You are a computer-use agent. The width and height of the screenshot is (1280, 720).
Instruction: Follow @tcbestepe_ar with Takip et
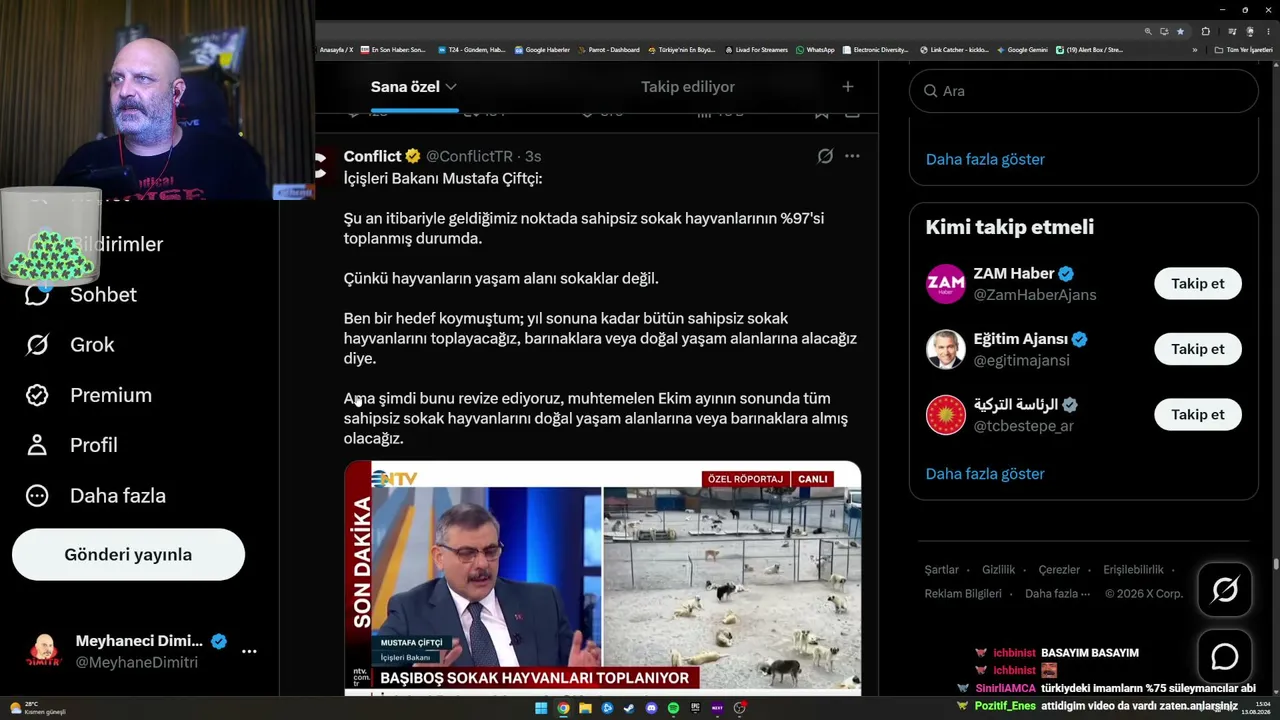click(x=1198, y=415)
